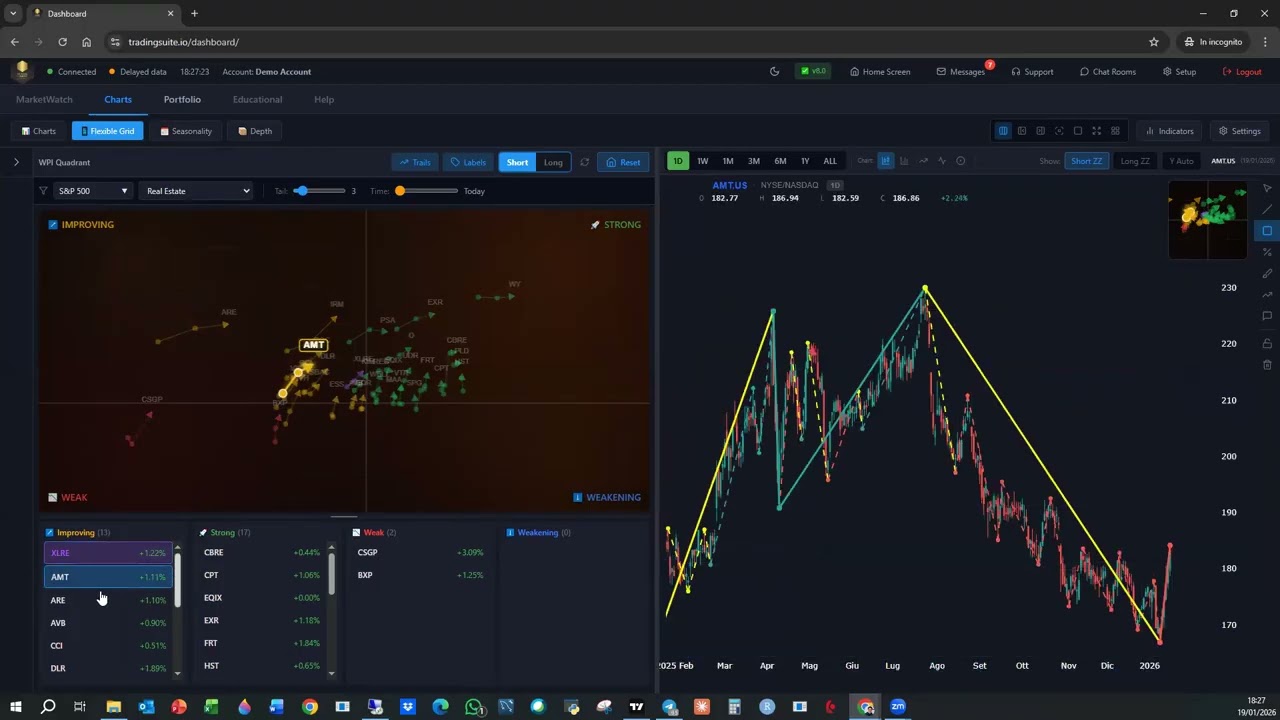Select the trend line drawing tool
1280x720 pixels.
[1267, 209]
